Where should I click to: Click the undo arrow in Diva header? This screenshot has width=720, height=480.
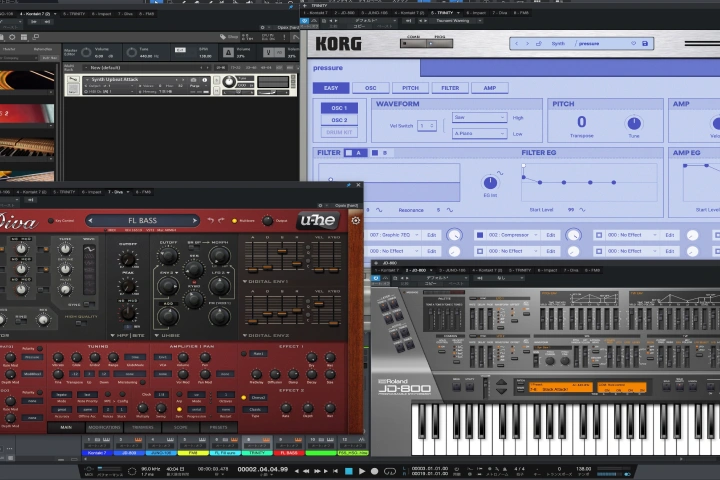210,220
